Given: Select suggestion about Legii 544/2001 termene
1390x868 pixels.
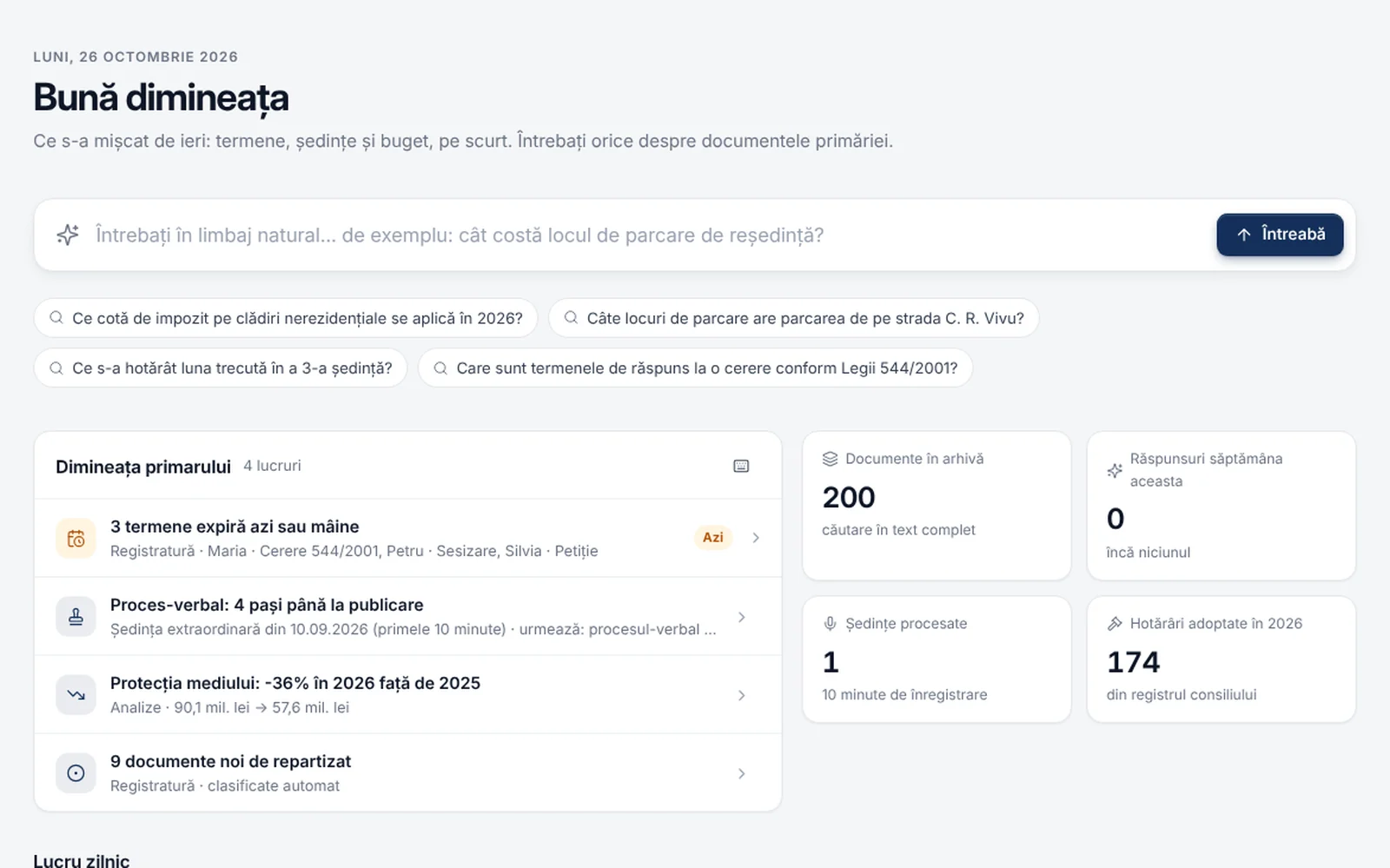Looking at the screenshot, I should [695, 368].
